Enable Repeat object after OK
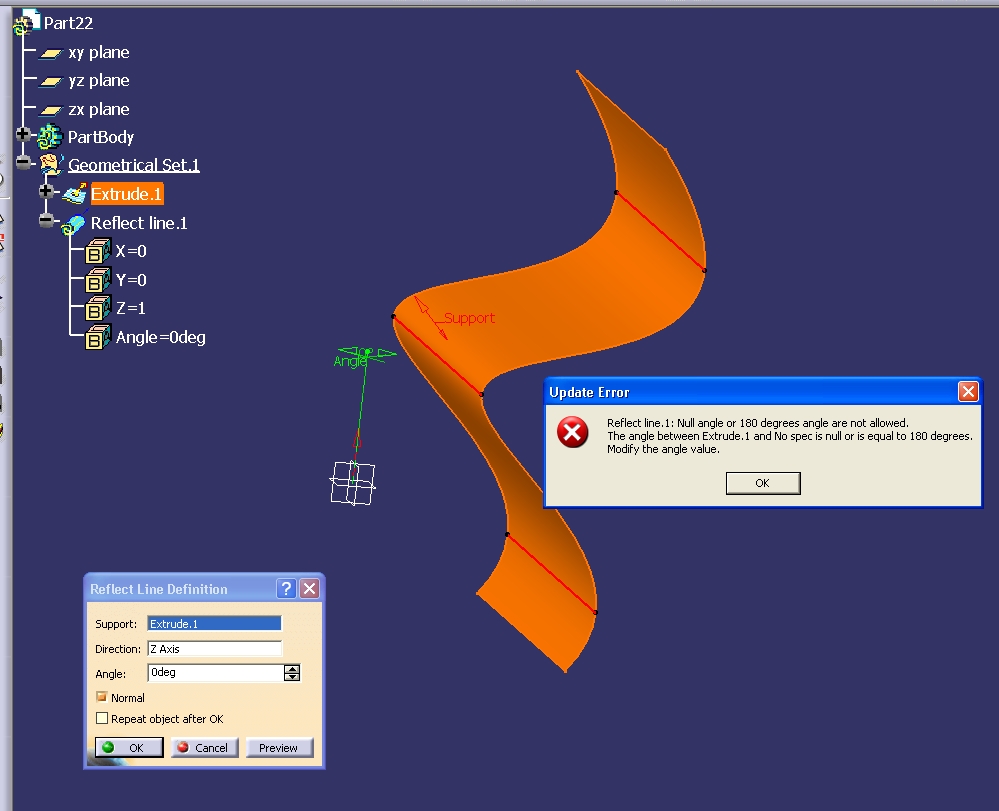Viewport: 999px width, 811px height. click(x=102, y=718)
